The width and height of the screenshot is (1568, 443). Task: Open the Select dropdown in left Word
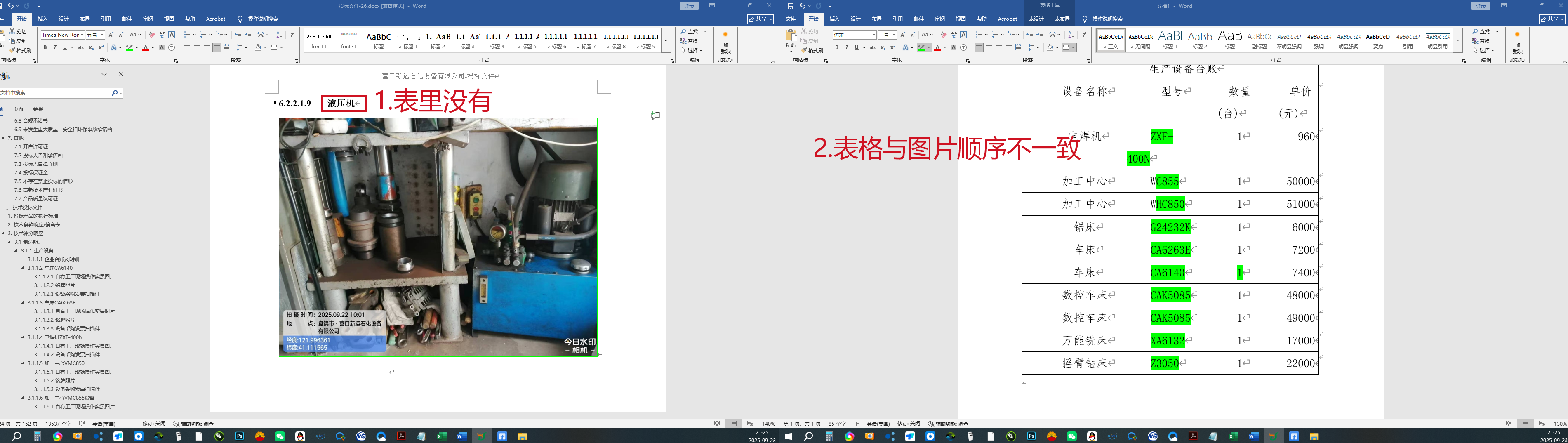point(692,50)
